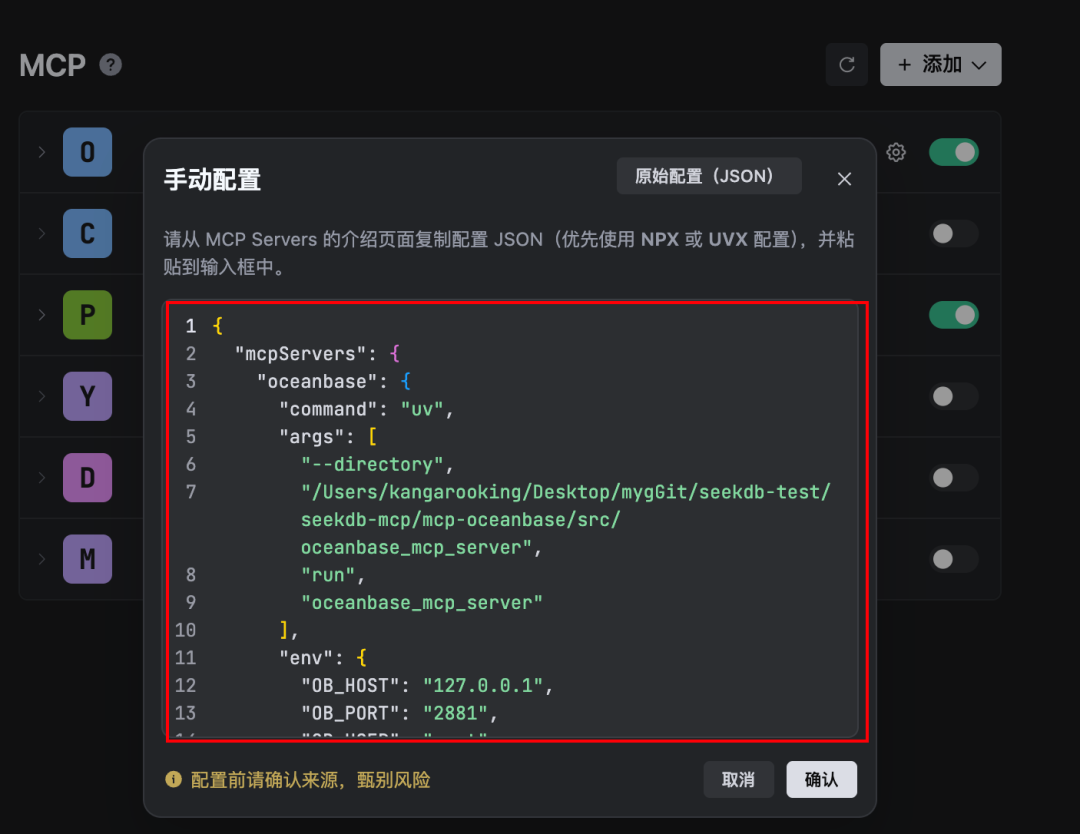
Task: Click 确认 to confirm configuration
Action: coord(821,780)
